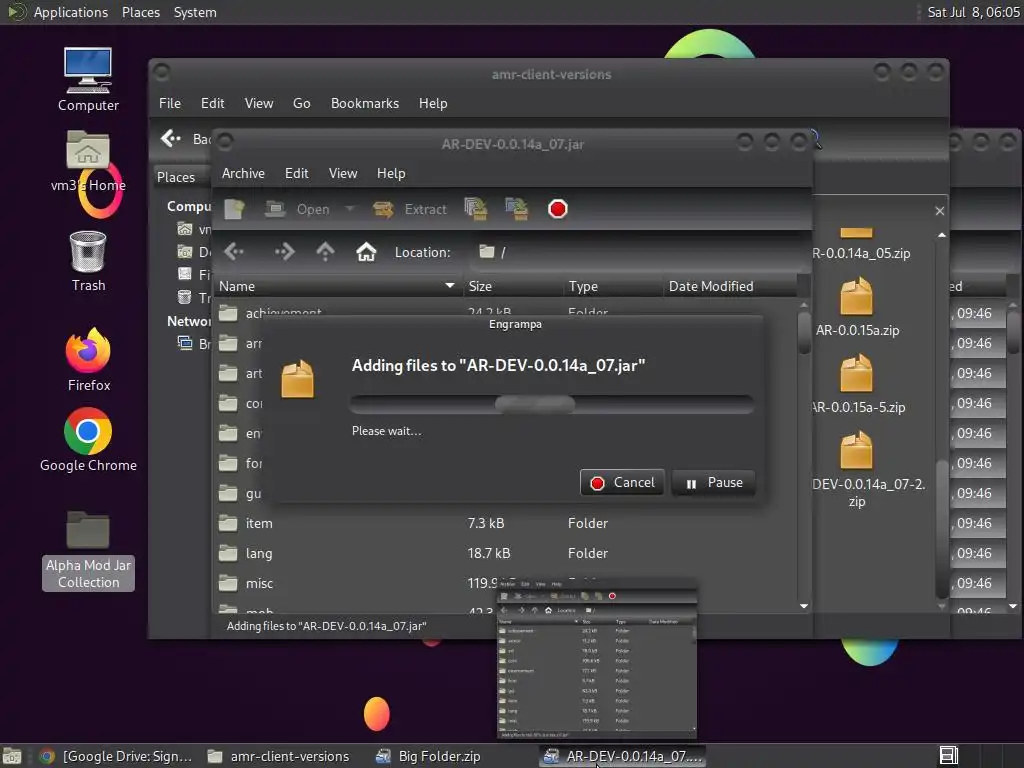Image resolution: width=1024 pixels, height=768 pixels.
Task: Open the Edit menu in Engrampa
Action: point(296,173)
